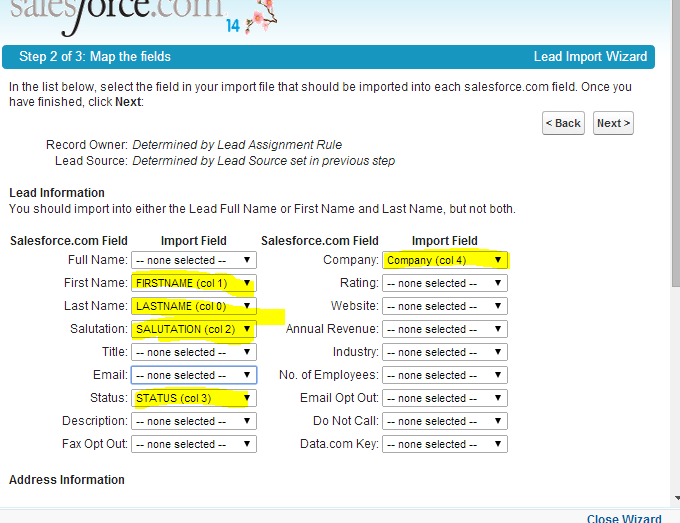Open the Email Opt Out import field dropdown
680x523 pixels.
click(x=445, y=398)
